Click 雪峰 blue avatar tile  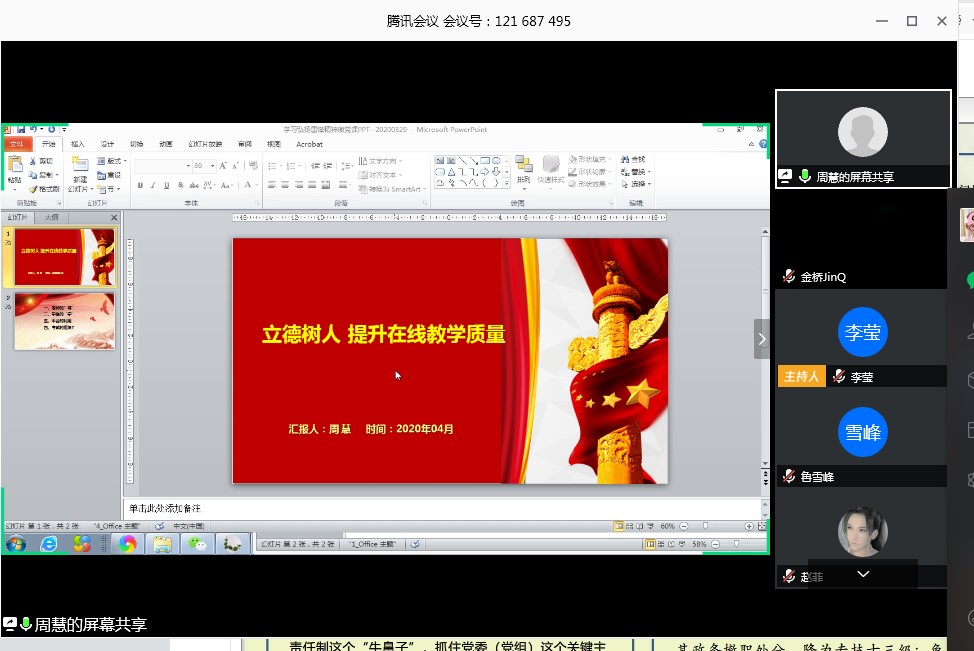pyautogui.click(x=863, y=432)
